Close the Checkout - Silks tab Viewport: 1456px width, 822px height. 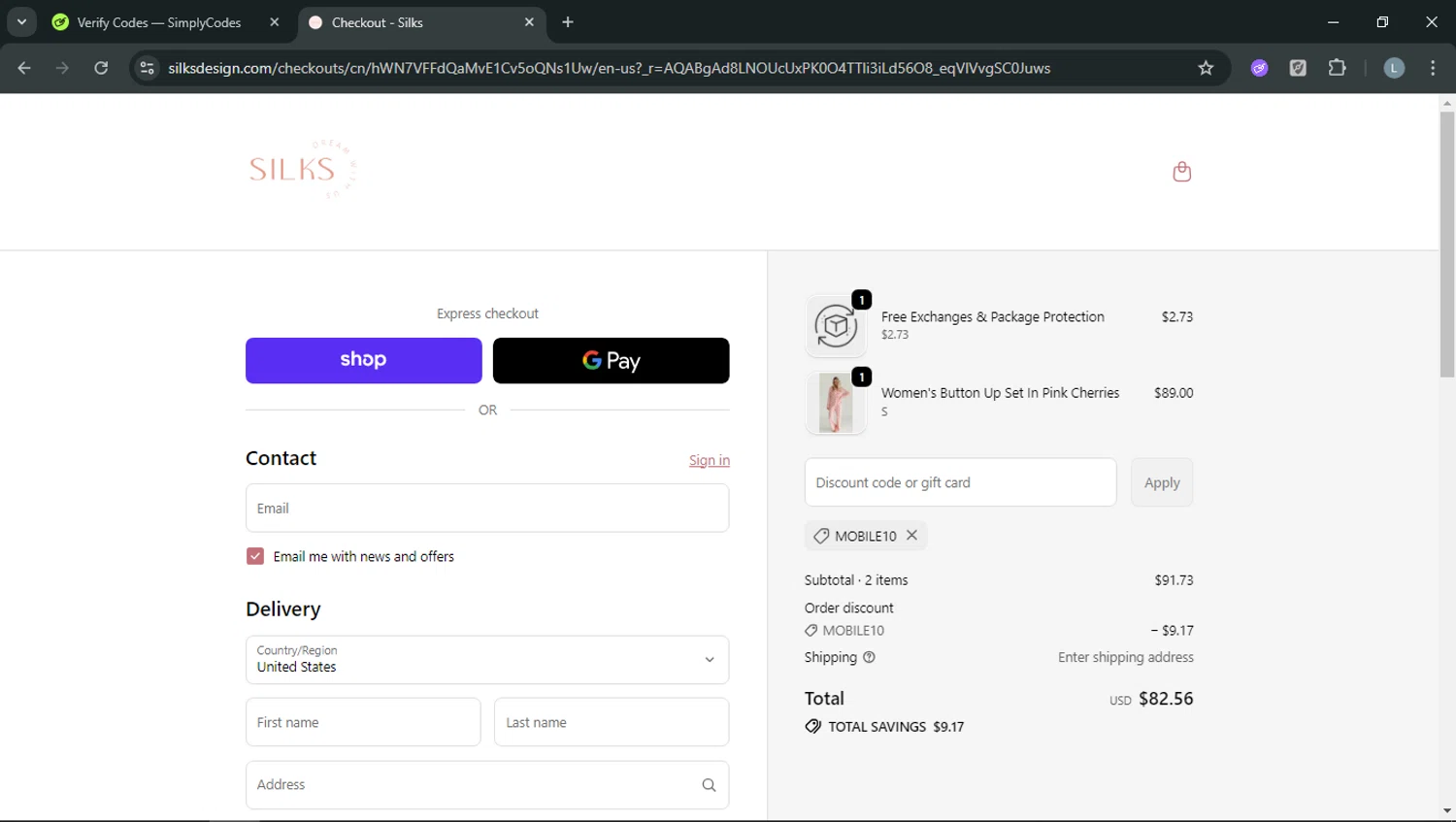tap(529, 22)
